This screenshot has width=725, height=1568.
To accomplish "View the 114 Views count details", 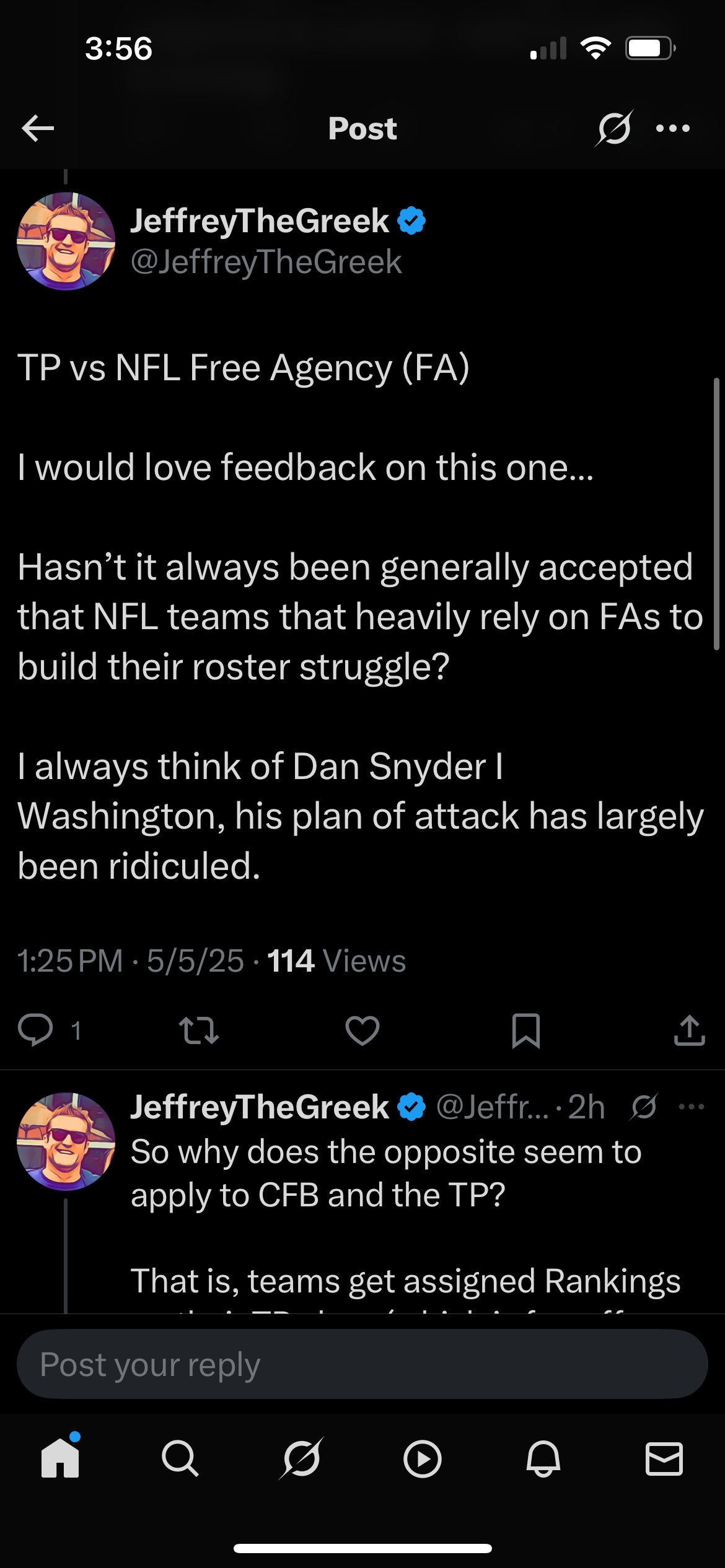I will [336, 961].
